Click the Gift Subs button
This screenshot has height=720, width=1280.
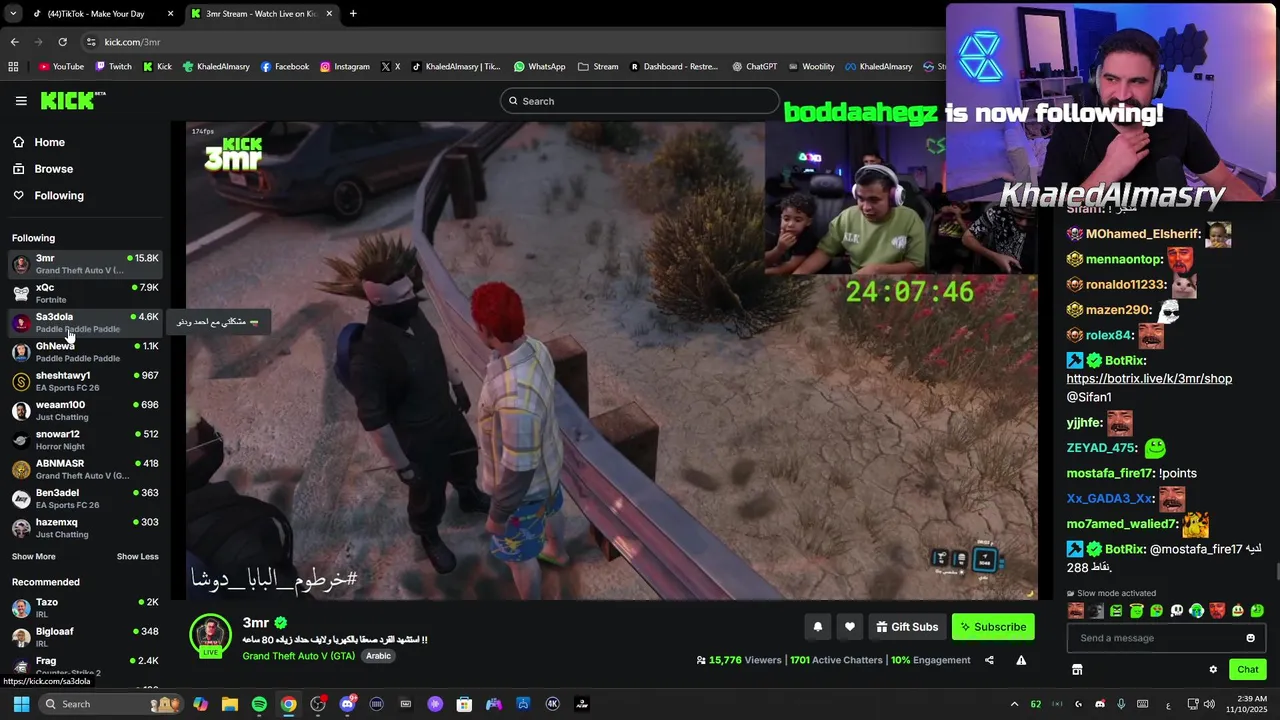coord(907,627)
